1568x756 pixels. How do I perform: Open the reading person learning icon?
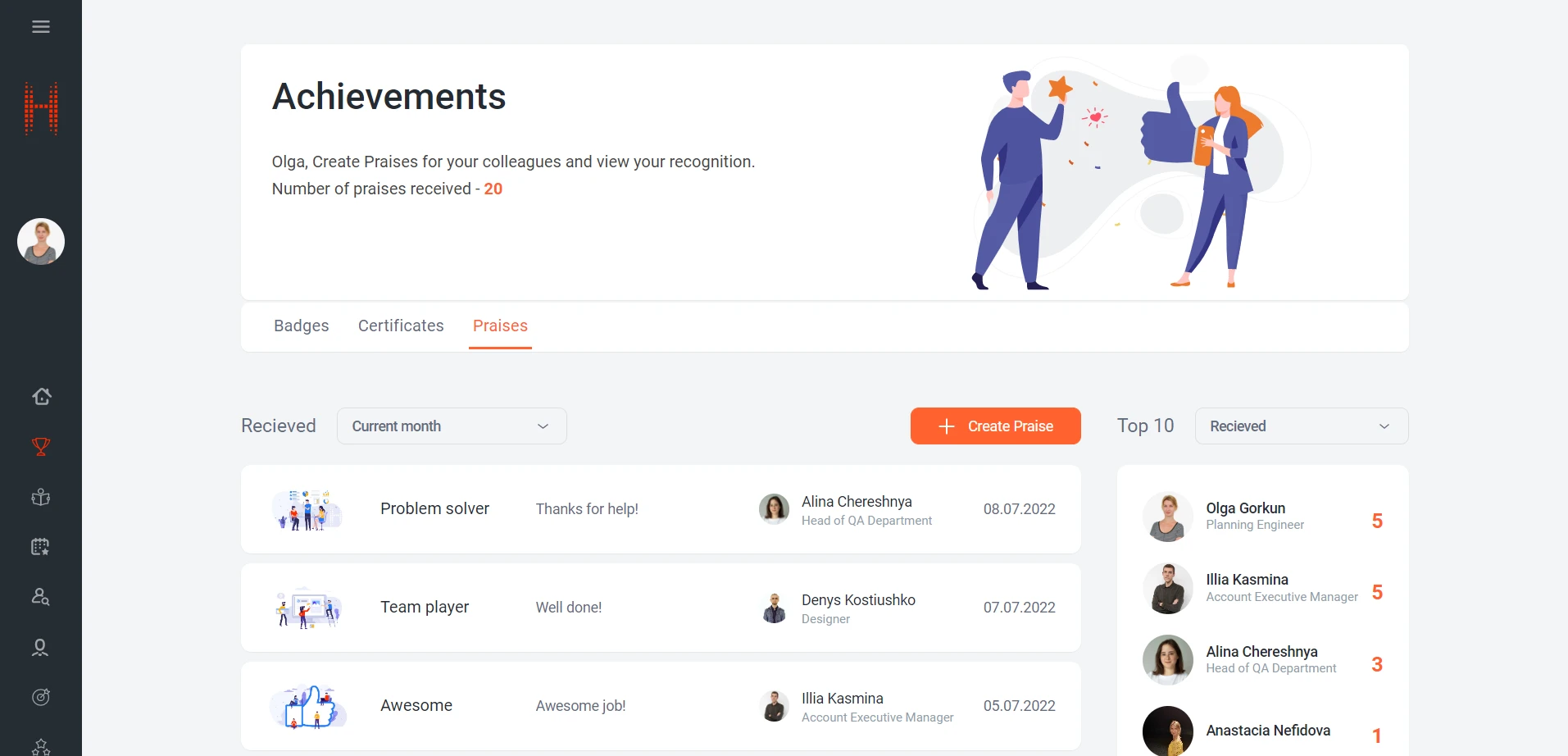coord(41,497)
